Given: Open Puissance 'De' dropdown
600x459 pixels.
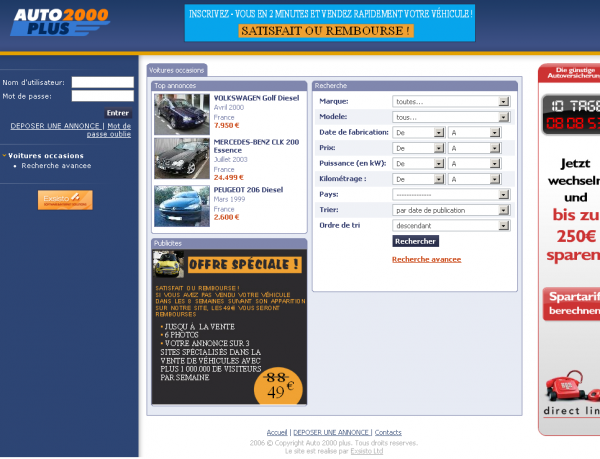Looking at the screenshot, I should pyautogui.click(x=418, y=164).
